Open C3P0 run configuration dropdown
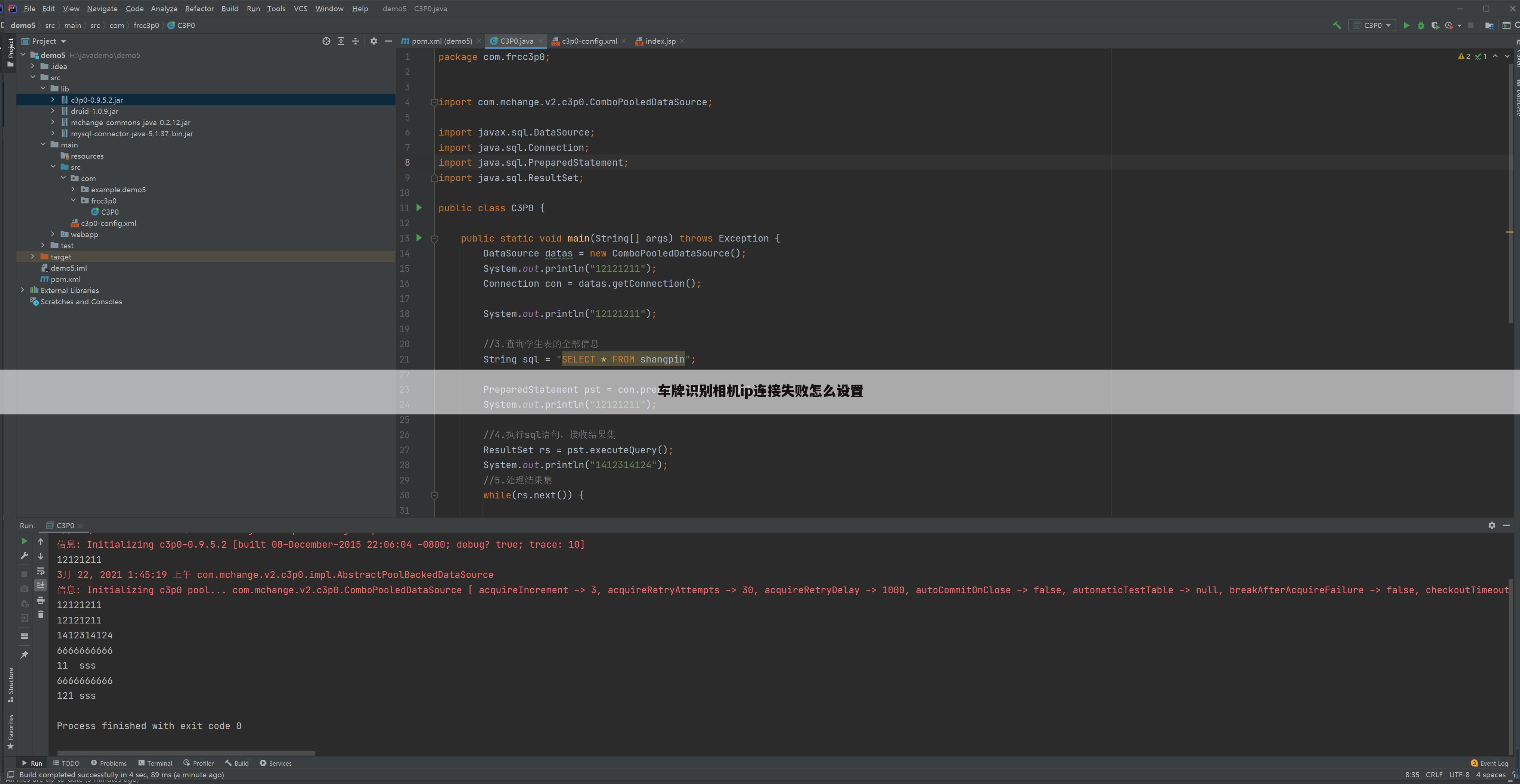Viewport: 1520px width, 784px height. (1372, 25)
